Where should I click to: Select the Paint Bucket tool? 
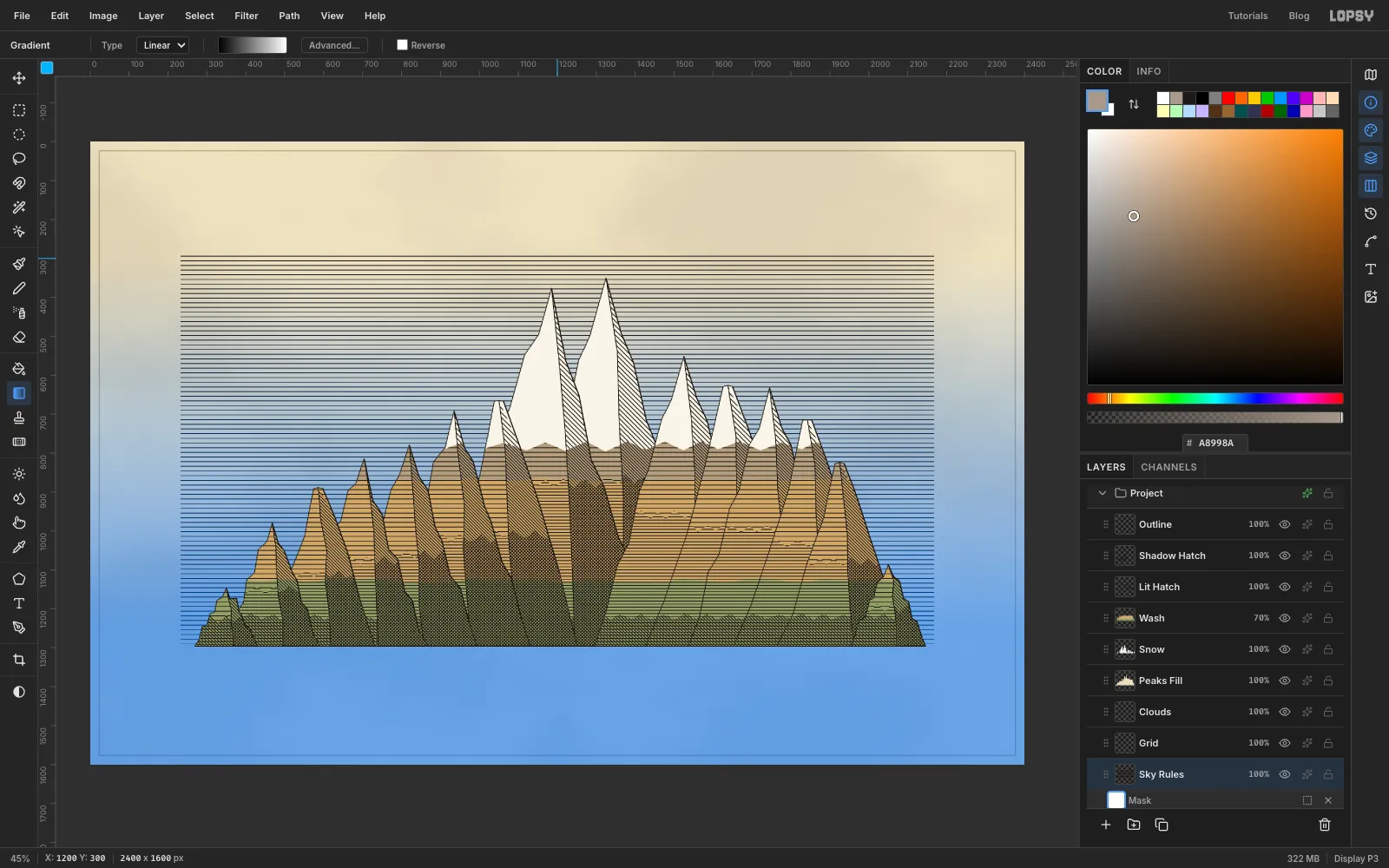(x=19, y=369)
